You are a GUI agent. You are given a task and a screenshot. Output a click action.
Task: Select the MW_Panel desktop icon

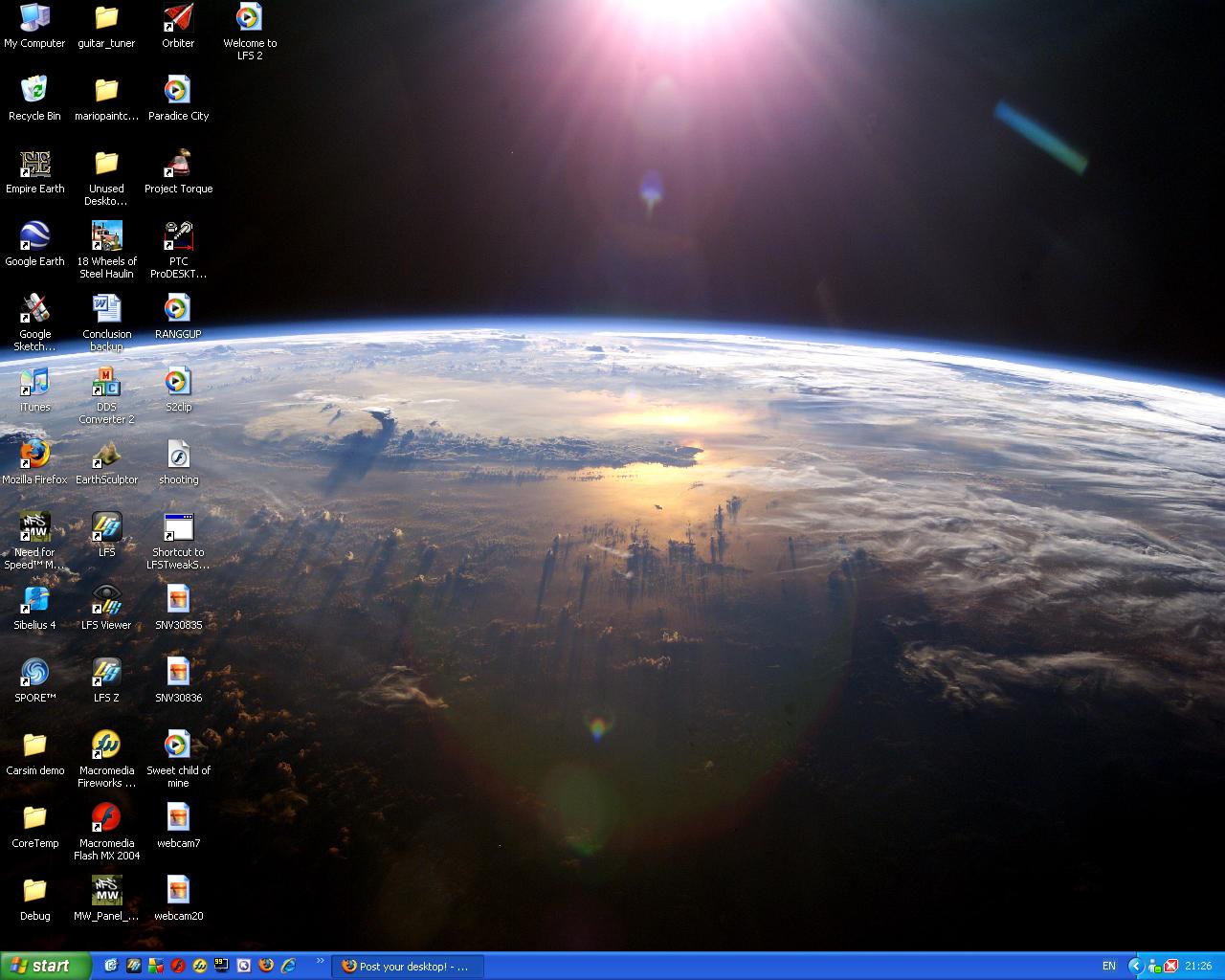(106, 899)
